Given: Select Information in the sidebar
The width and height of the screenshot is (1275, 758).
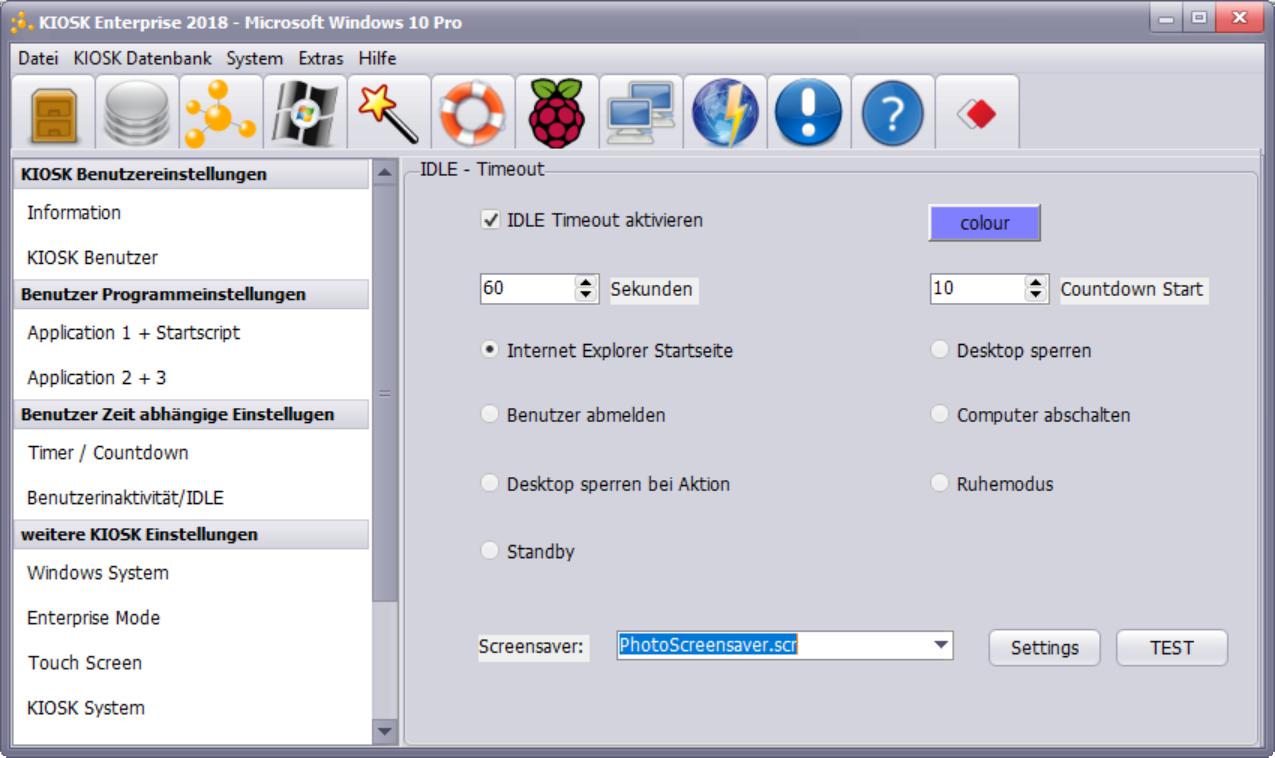Looking at the screenshot, I should pyautogui.click(x=190, y=213).
